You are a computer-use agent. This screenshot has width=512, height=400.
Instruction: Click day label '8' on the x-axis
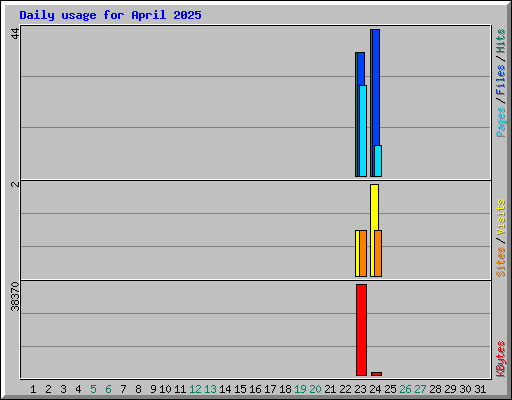click(138, 389)
